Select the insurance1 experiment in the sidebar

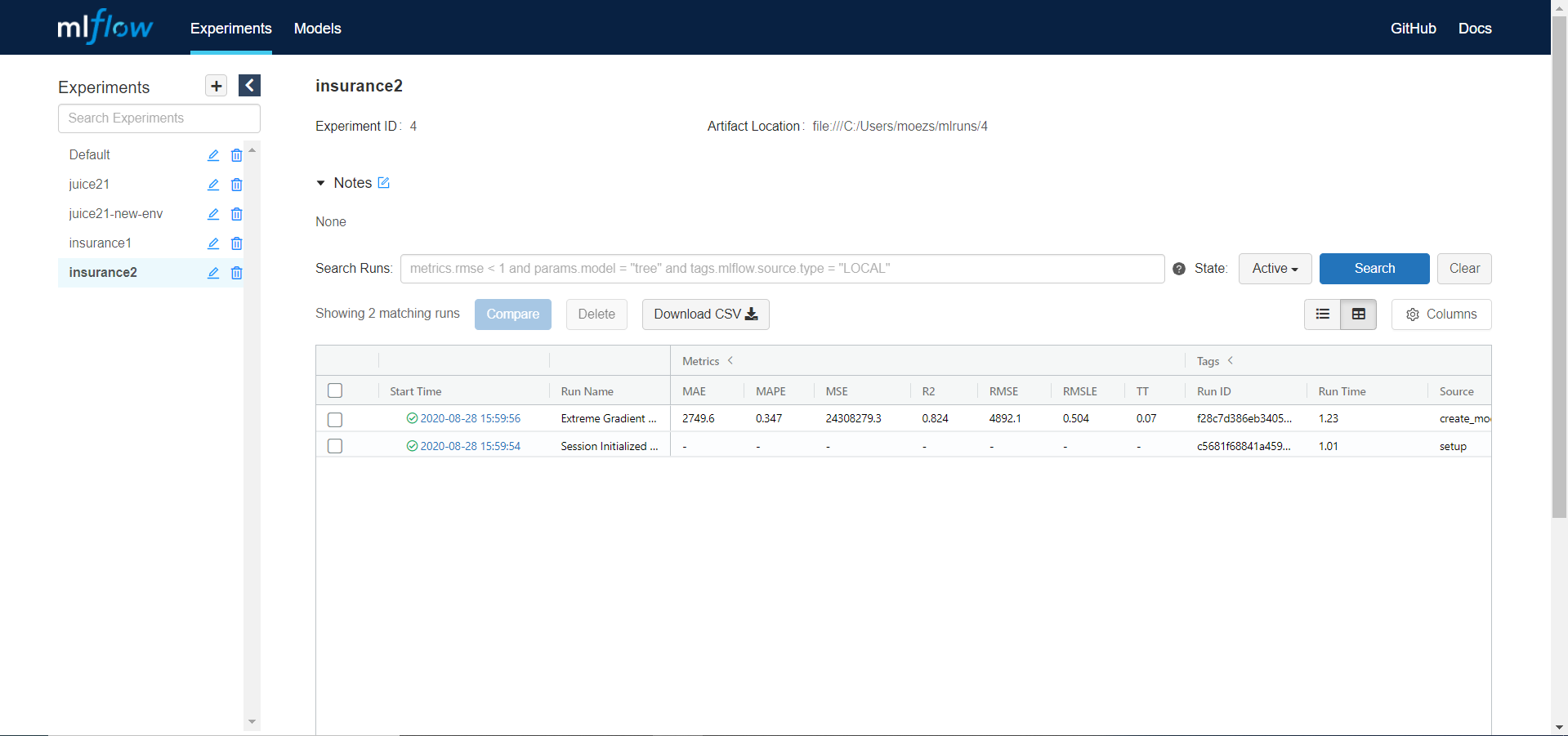pos(101,243)
